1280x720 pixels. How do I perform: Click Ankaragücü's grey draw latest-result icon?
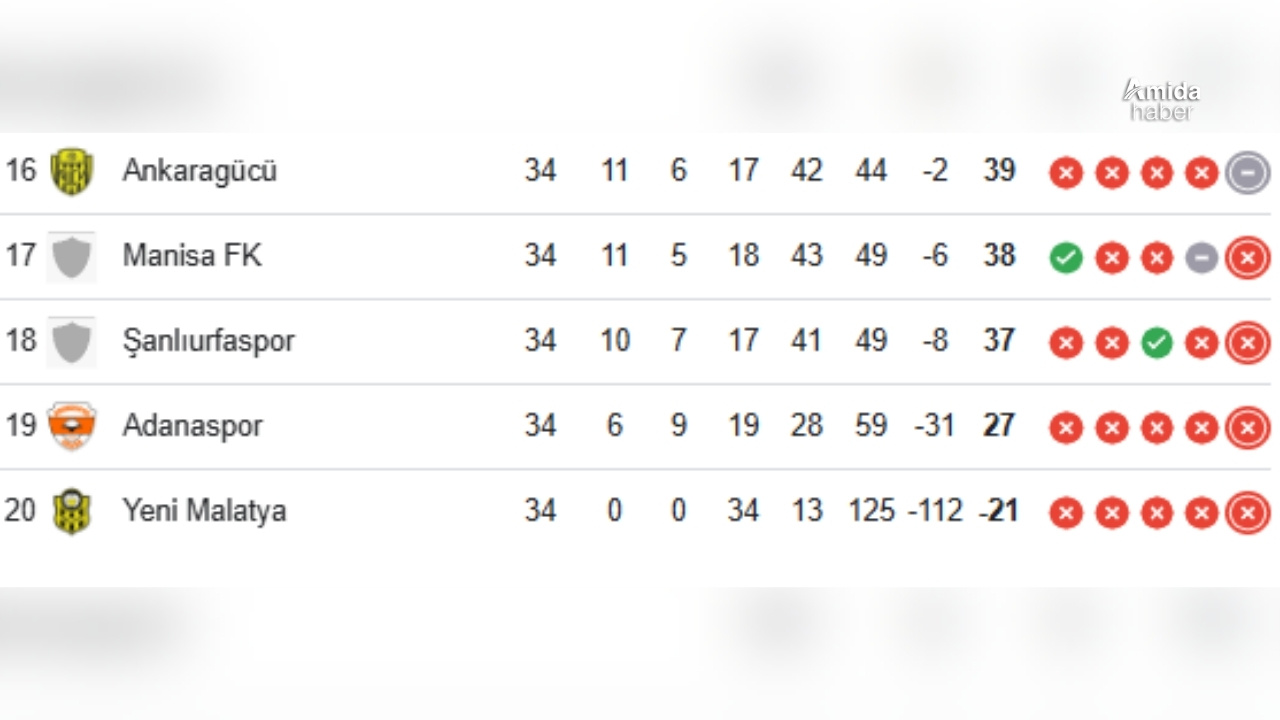tap(1248, 173)
